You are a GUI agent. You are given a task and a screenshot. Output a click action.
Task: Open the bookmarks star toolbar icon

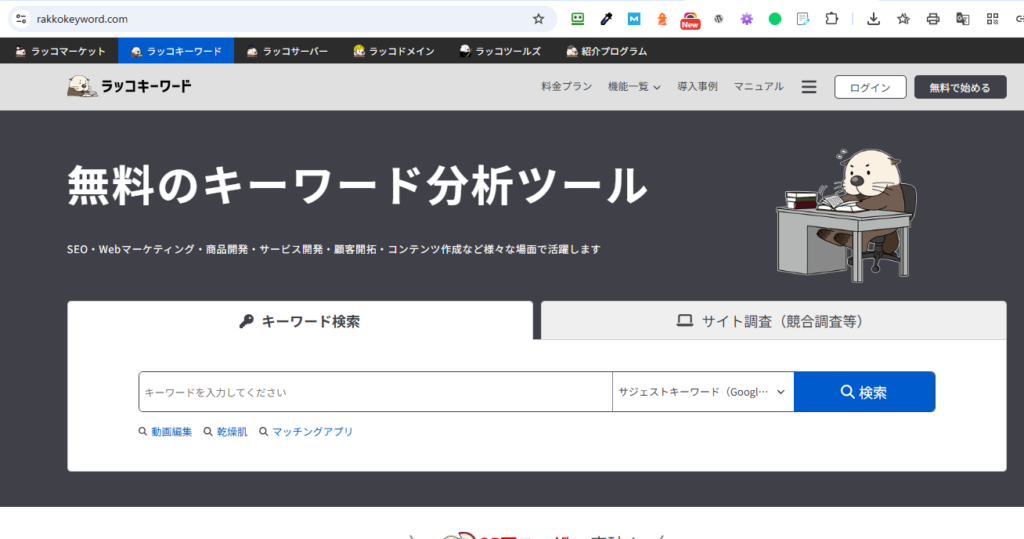point(903,19)
